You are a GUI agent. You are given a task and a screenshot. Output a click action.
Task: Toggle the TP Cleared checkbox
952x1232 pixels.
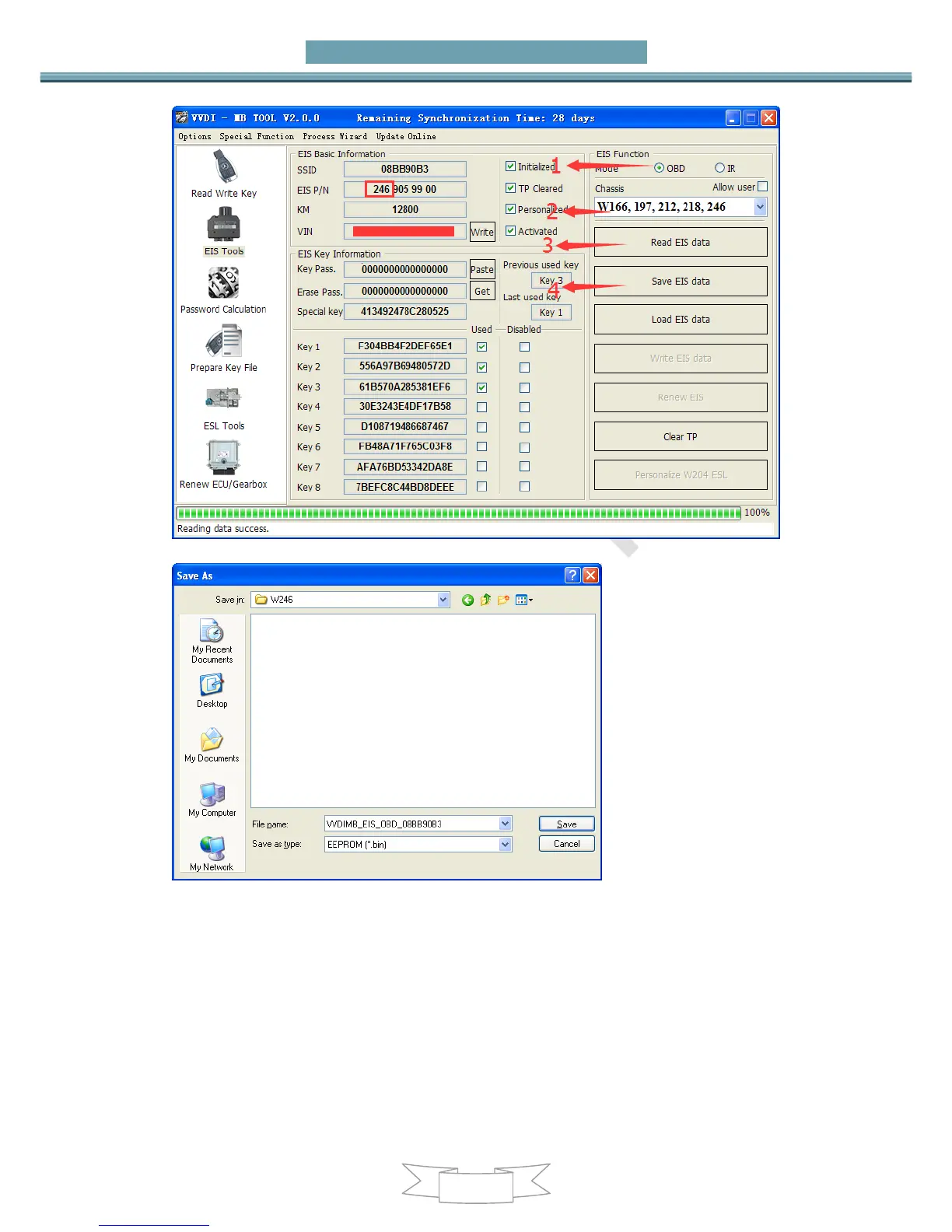(510, 188)
